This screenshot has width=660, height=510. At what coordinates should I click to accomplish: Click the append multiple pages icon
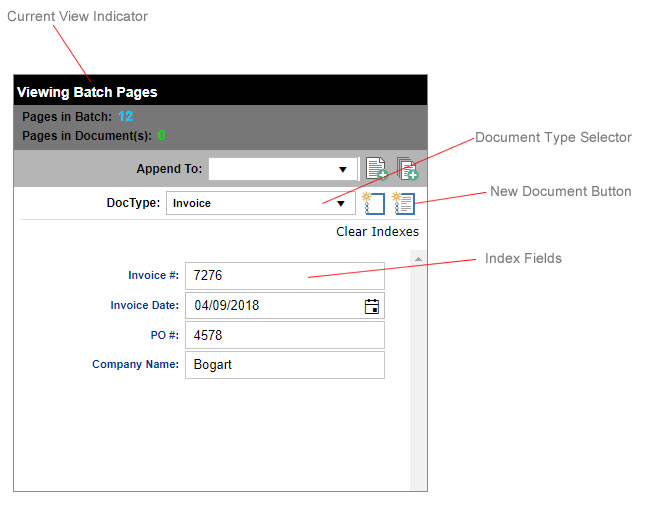(x=407, y=168)
